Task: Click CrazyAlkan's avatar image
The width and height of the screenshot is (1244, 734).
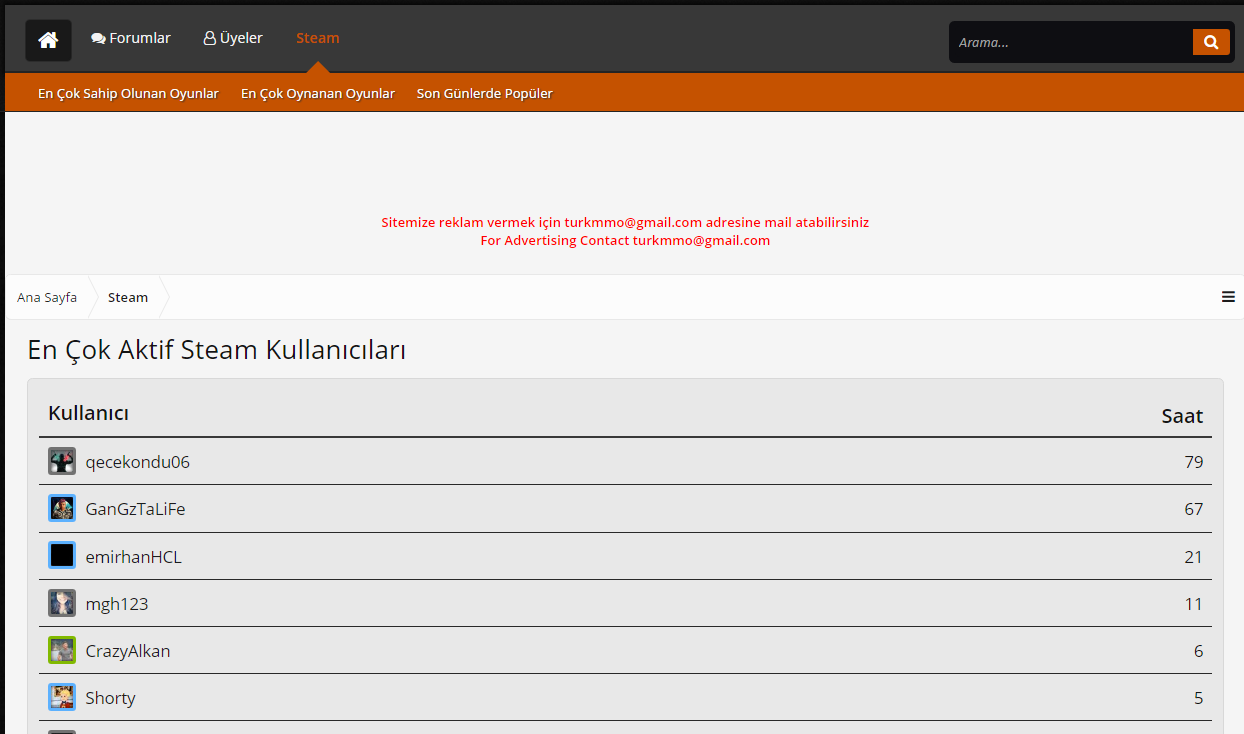Action: (62, 650)
